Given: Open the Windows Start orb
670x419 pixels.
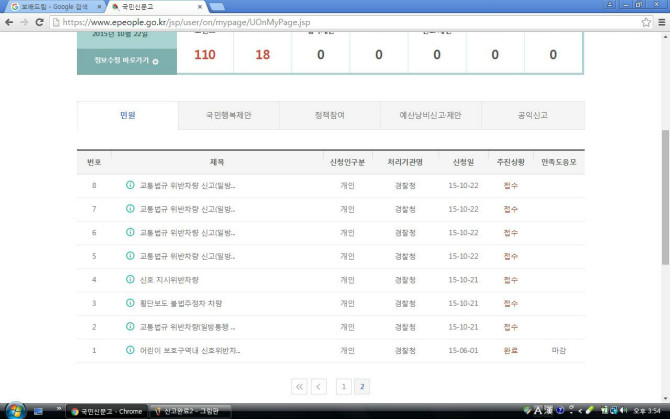Looking at the screenshot, I should click(x=15, y=410).
